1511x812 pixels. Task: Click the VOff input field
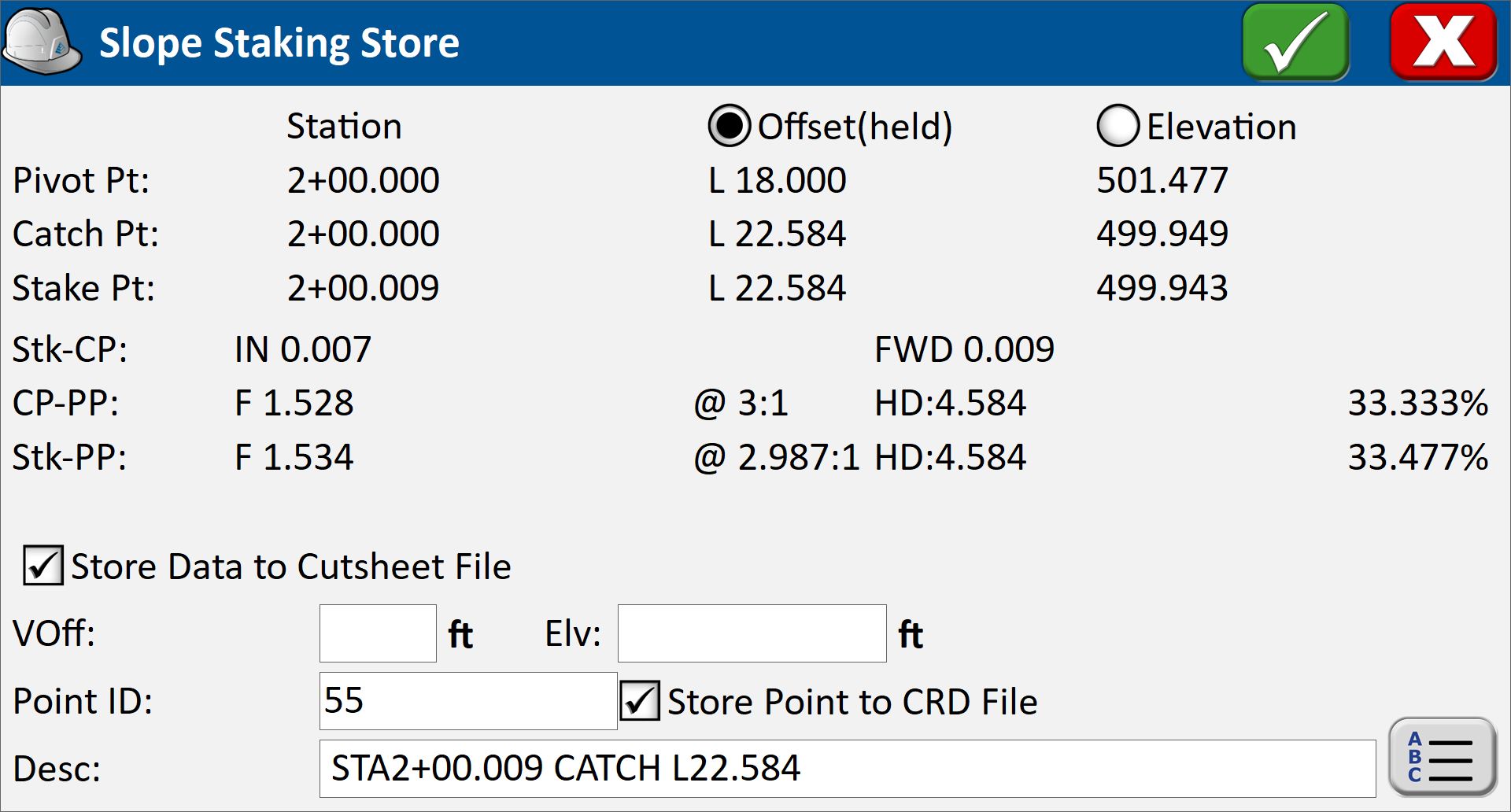pos(378,633)
